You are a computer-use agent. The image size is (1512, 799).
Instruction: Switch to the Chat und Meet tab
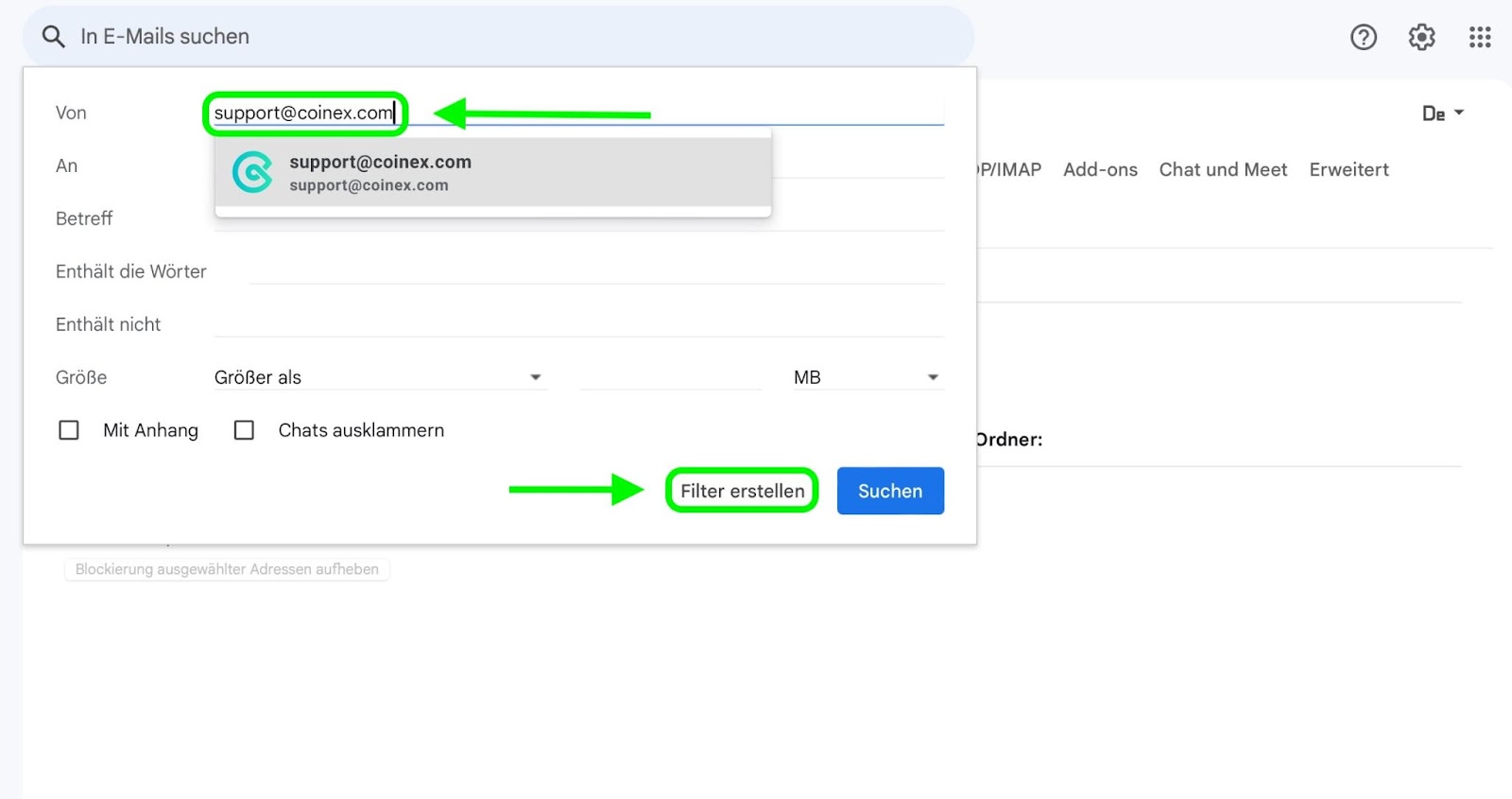1223,169
